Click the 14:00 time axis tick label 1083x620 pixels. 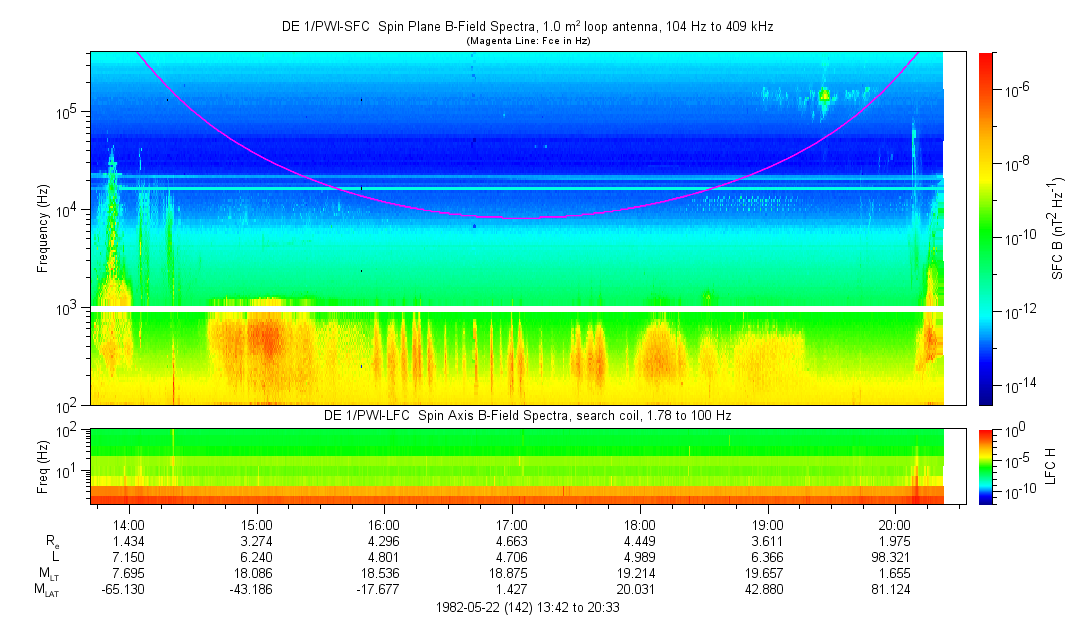pyautogui.click(x=129, y=523)
